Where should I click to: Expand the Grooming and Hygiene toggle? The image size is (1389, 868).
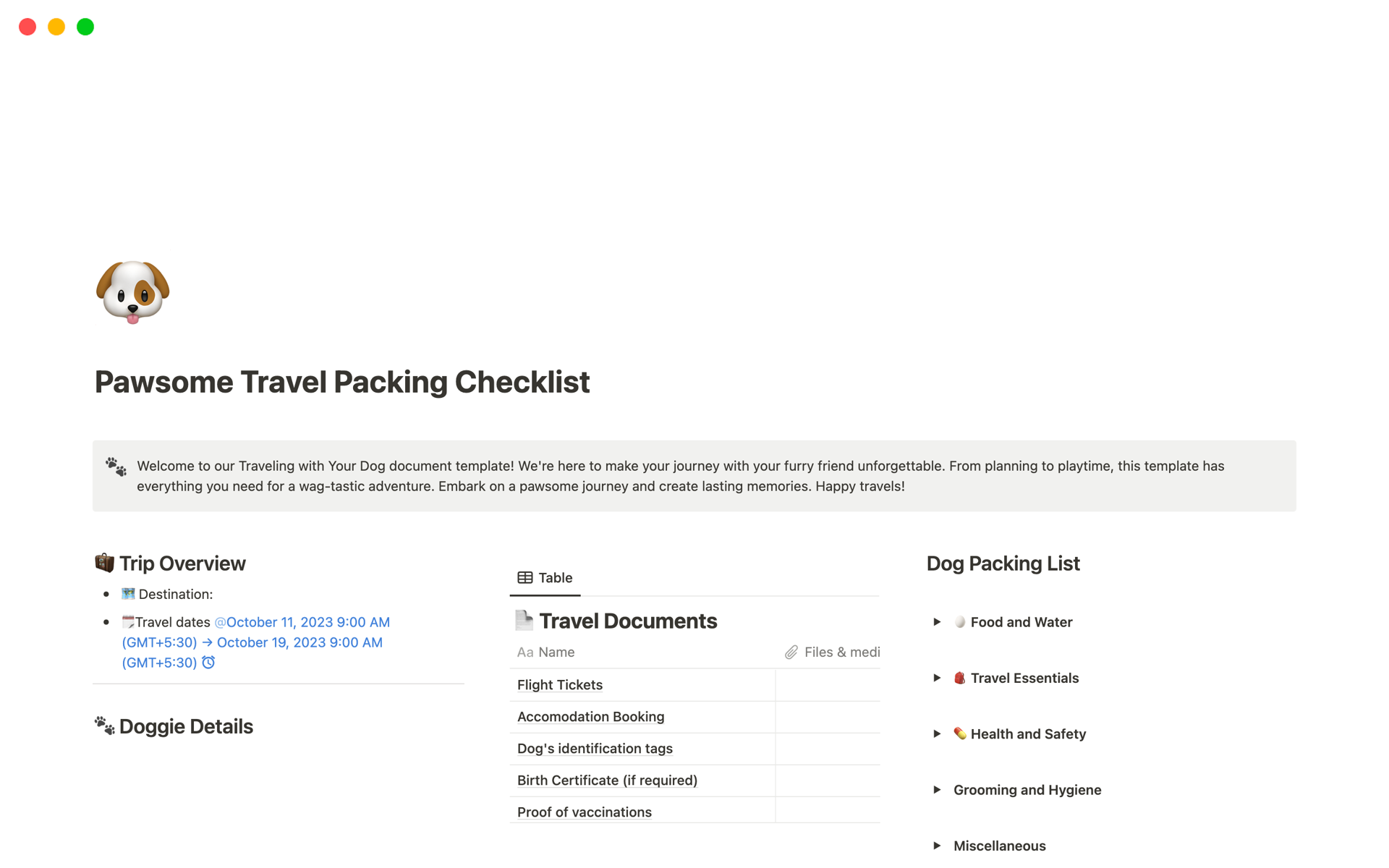pyautogui.click(x=937, y=790)
